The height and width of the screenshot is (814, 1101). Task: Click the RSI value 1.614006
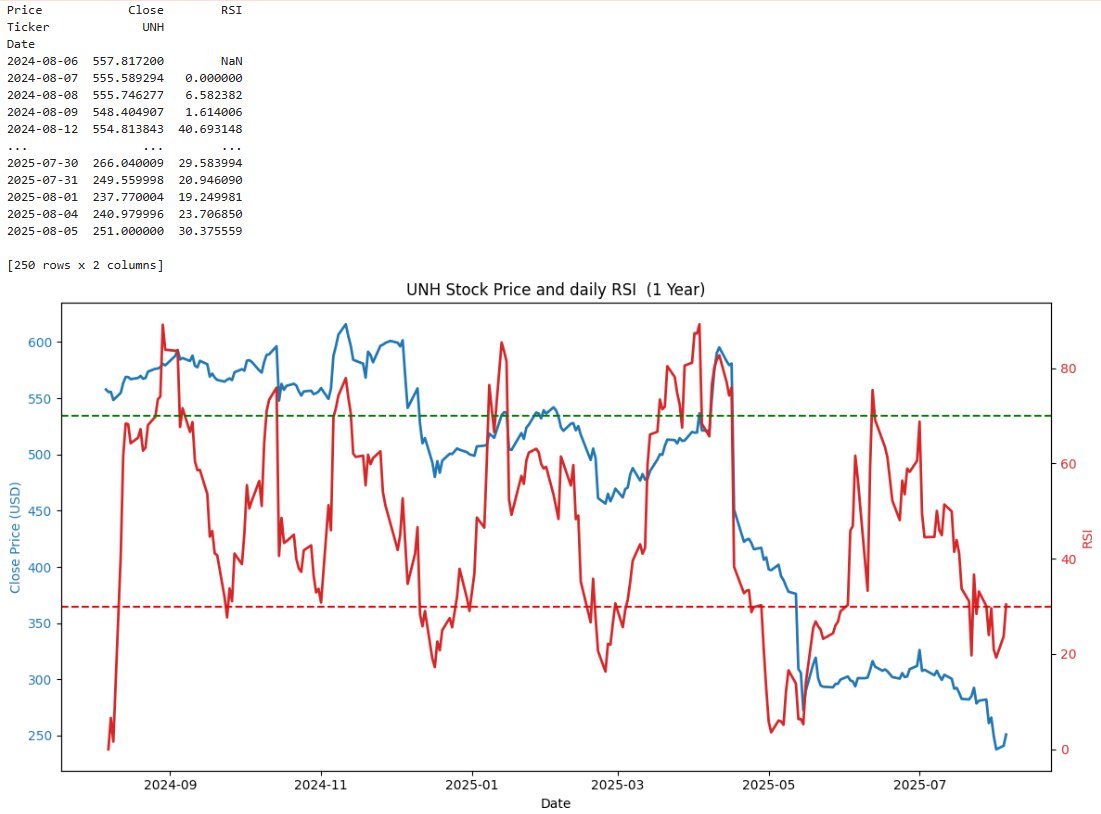click(x=214, y=112)
